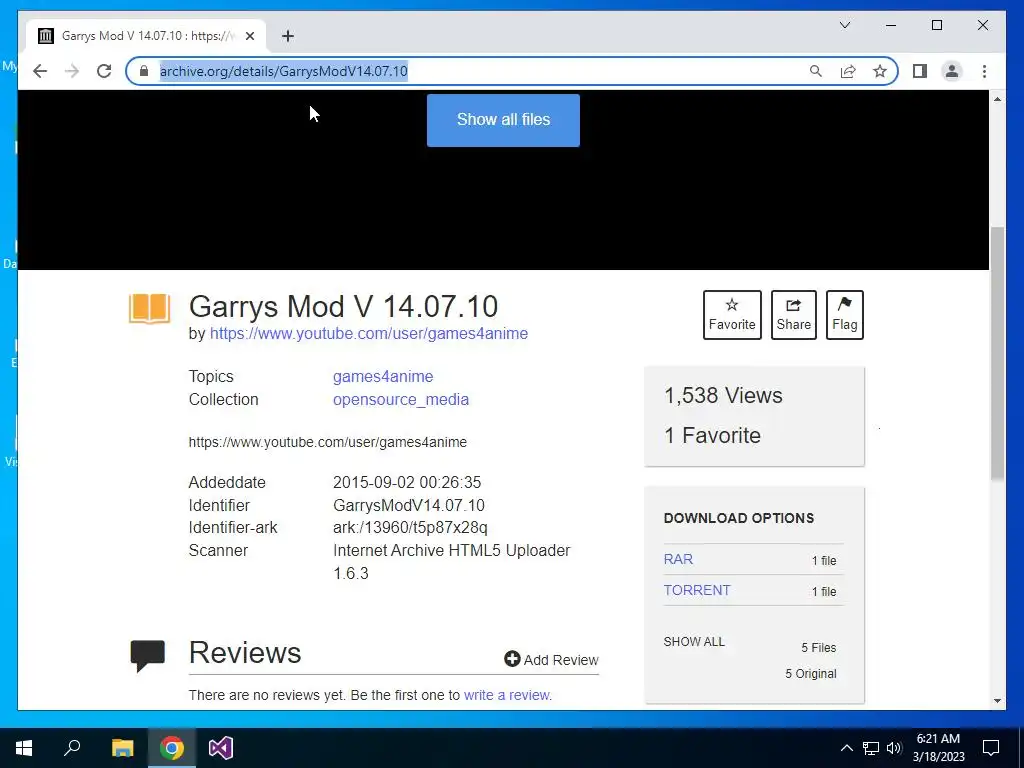Bookmark this tab with the star icon

coord(880,71)
